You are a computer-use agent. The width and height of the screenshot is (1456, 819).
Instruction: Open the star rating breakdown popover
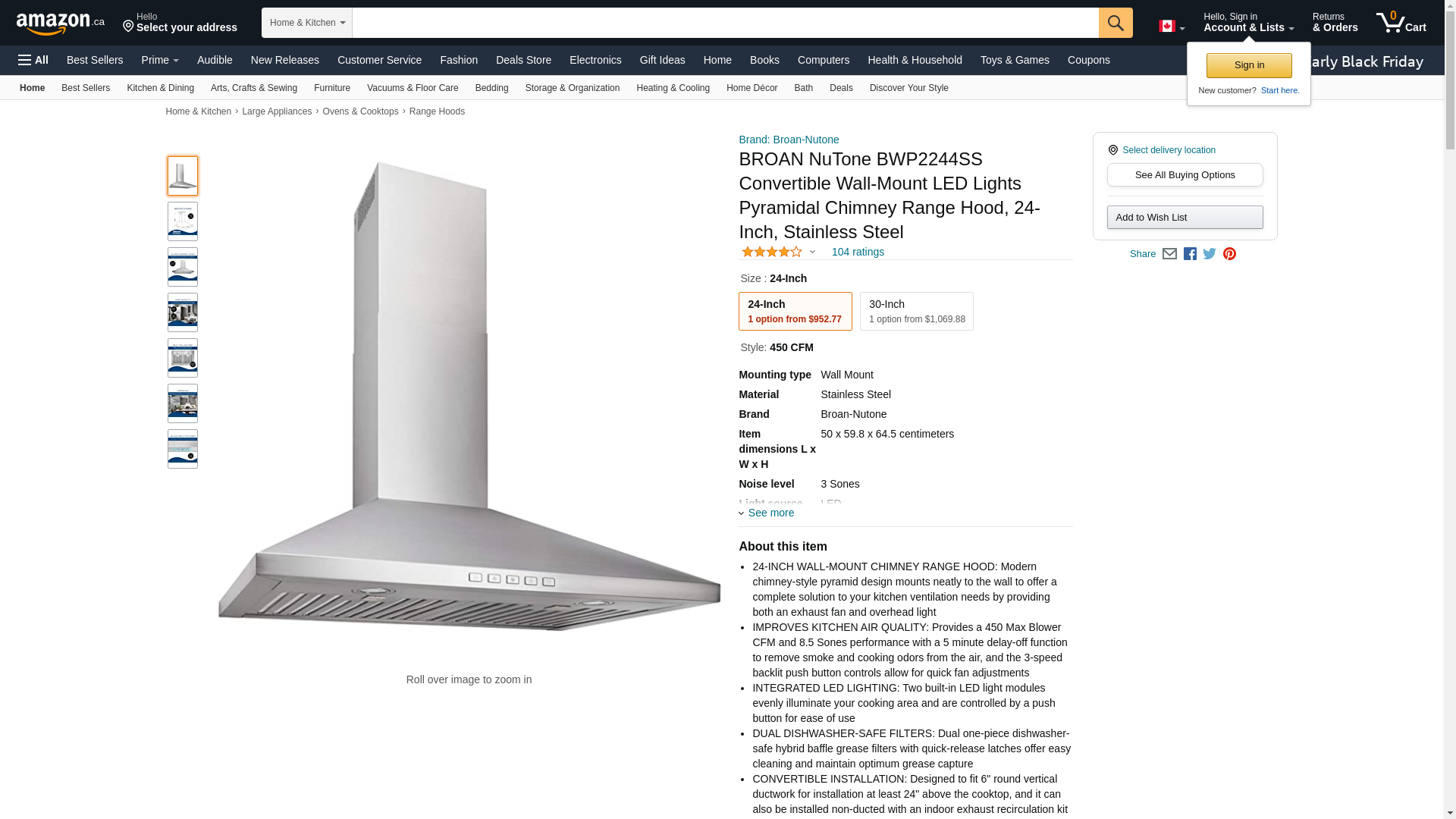pos(779,252)
